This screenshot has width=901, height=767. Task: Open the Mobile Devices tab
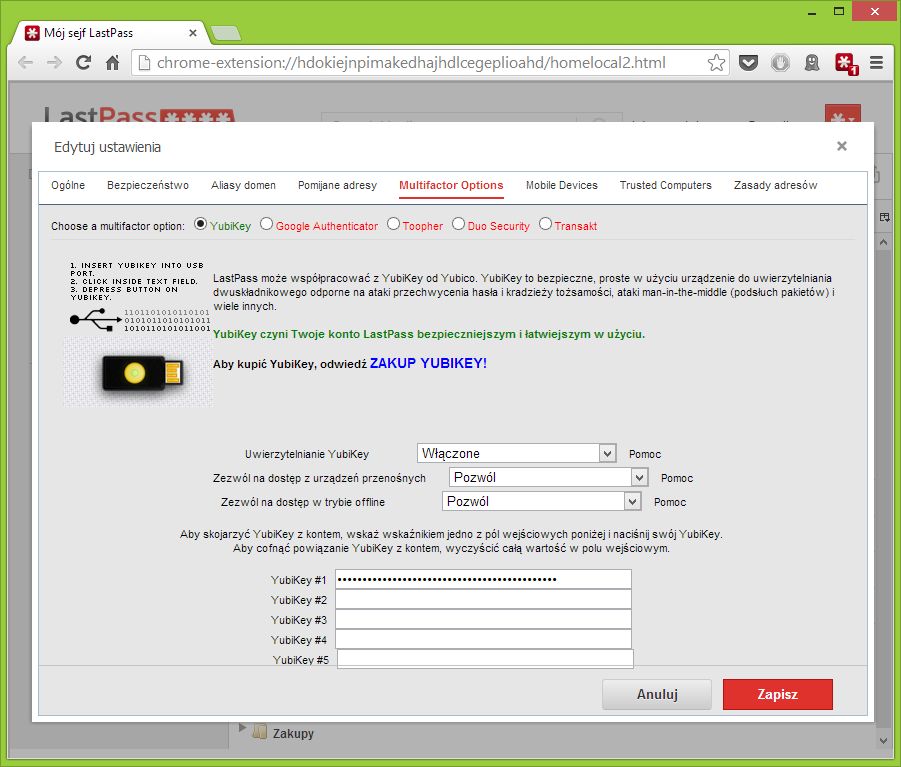click(x=561, y=185)
